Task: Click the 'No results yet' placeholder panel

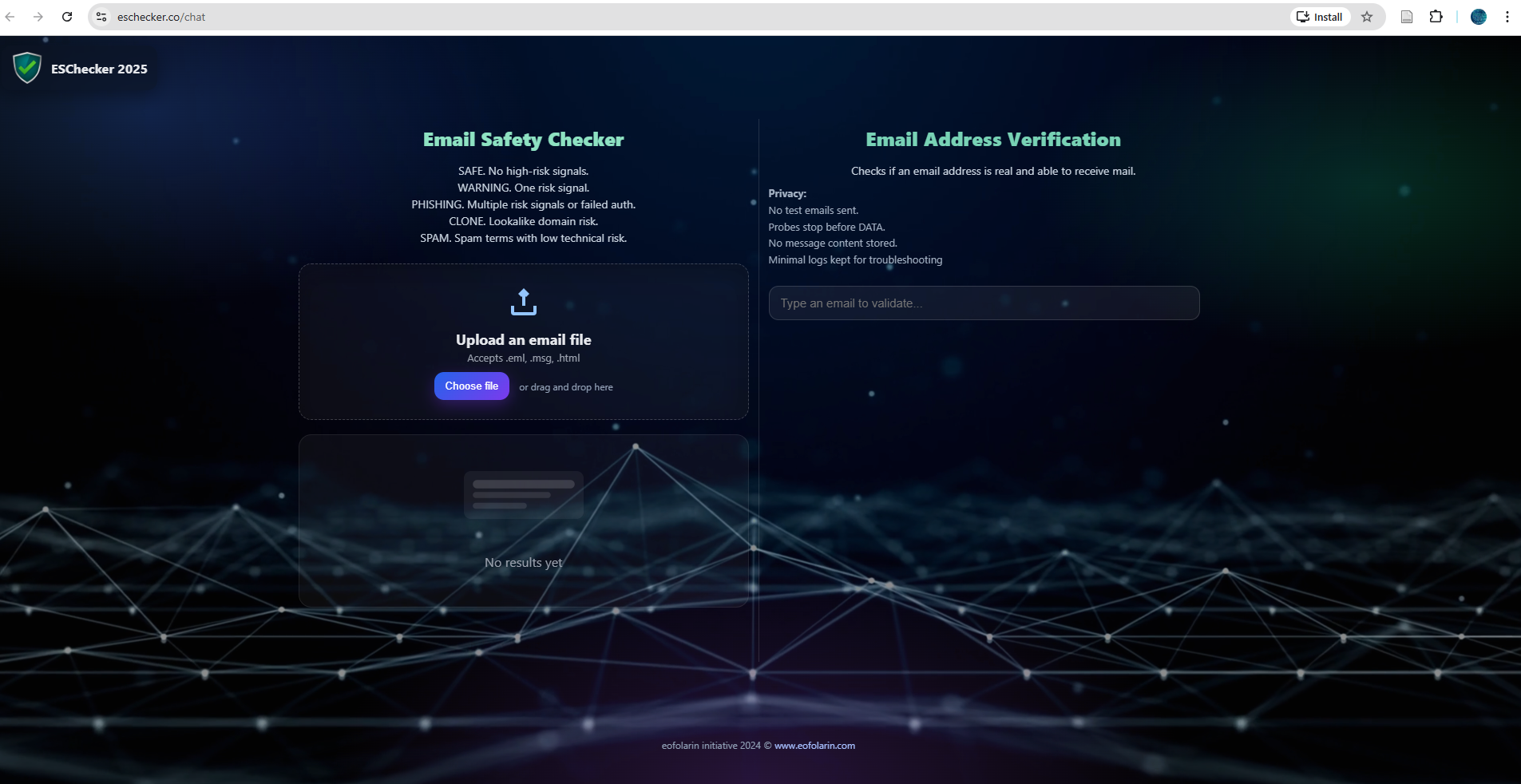Action: 524,521
